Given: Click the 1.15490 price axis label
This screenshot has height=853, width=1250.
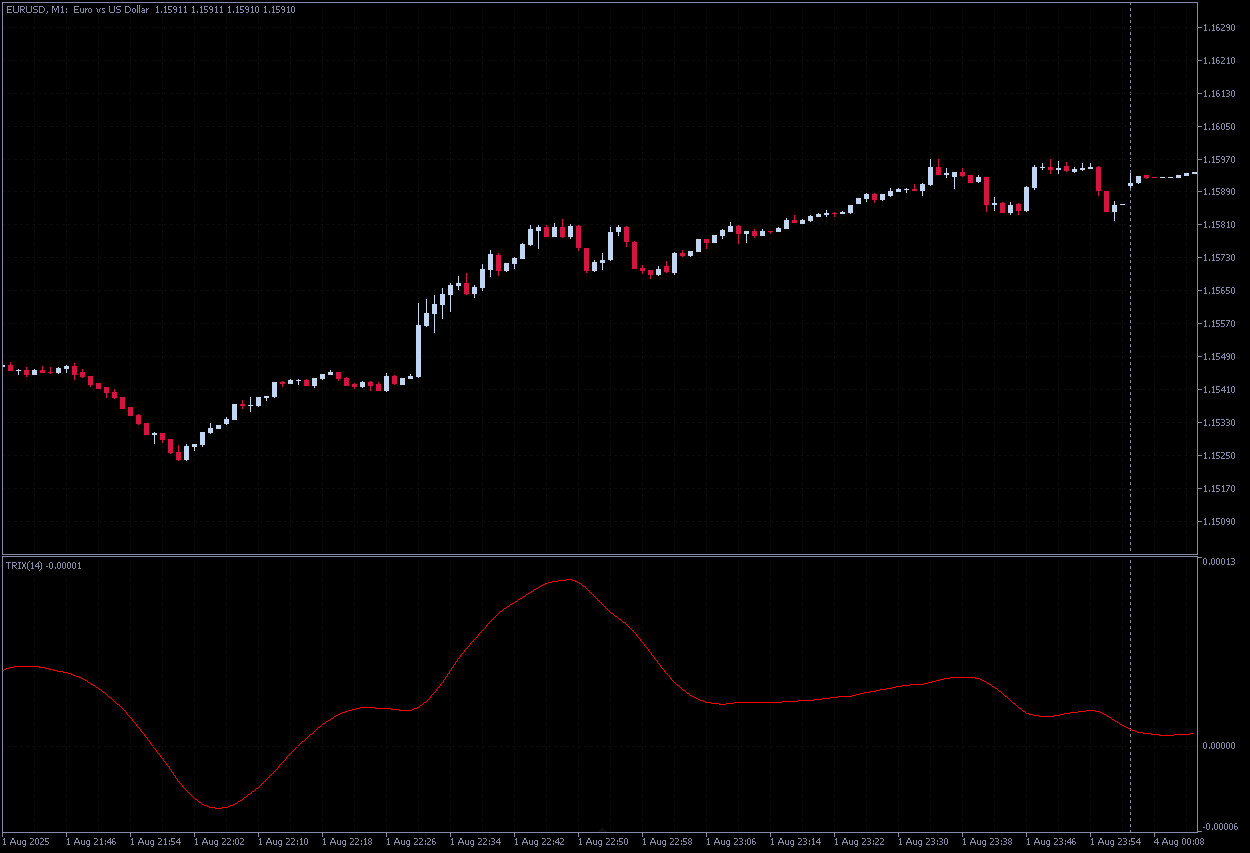Looking at the screenshot, I should 1218,357.
